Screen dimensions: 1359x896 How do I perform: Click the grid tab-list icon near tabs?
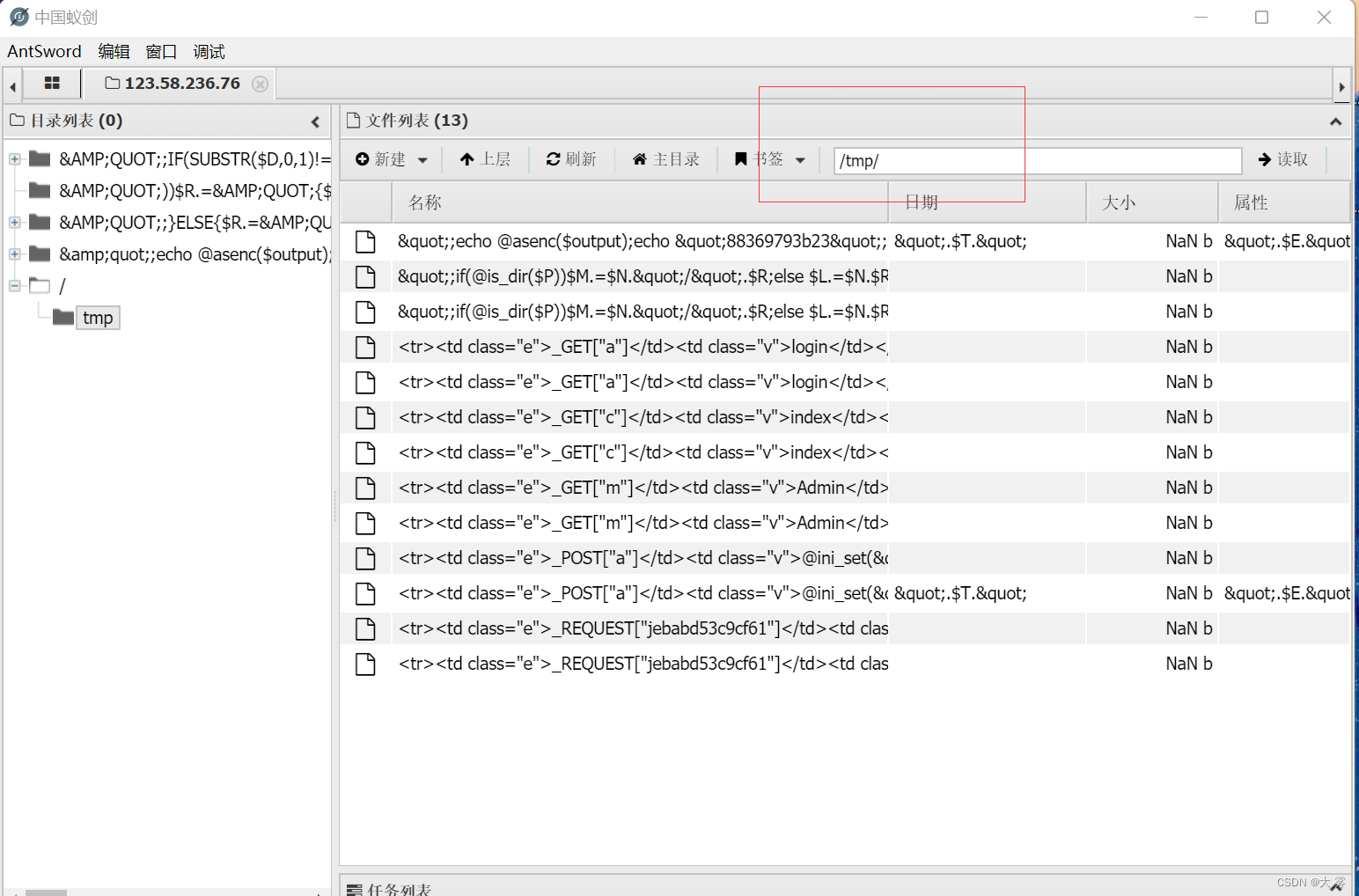click(52, 83)
